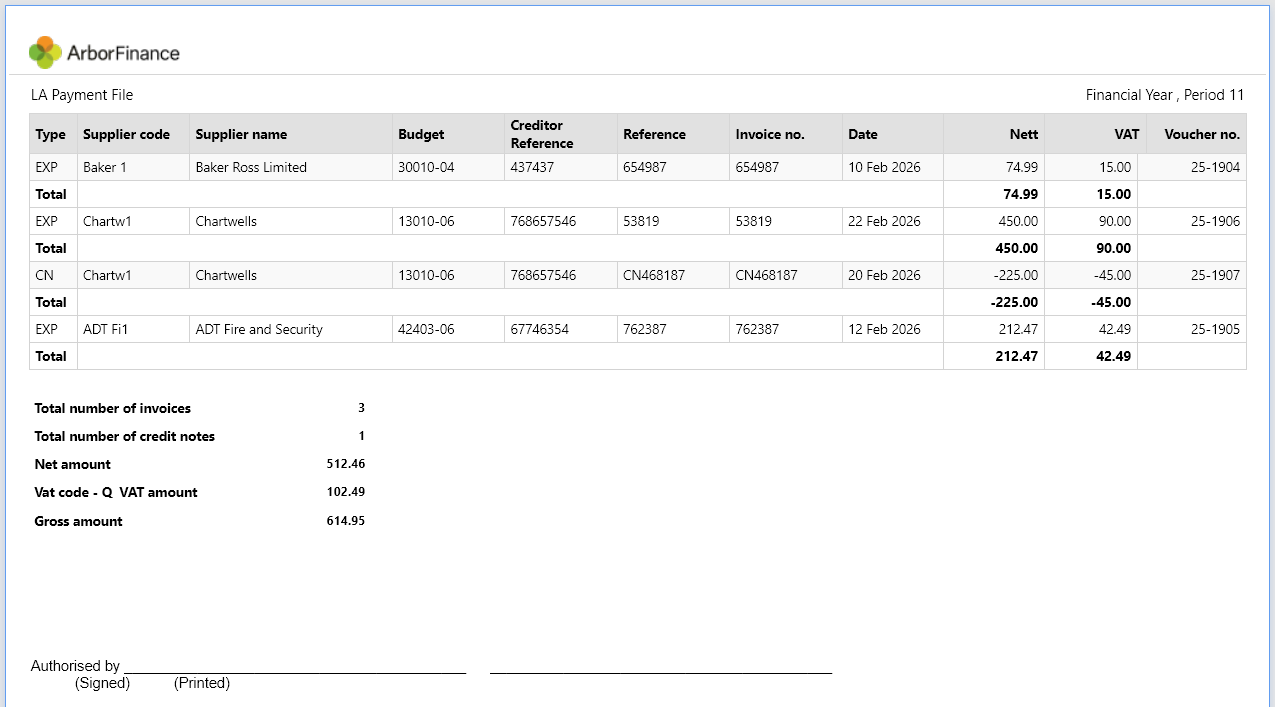Click the '(Signed)' label

(x=103, y=683)
